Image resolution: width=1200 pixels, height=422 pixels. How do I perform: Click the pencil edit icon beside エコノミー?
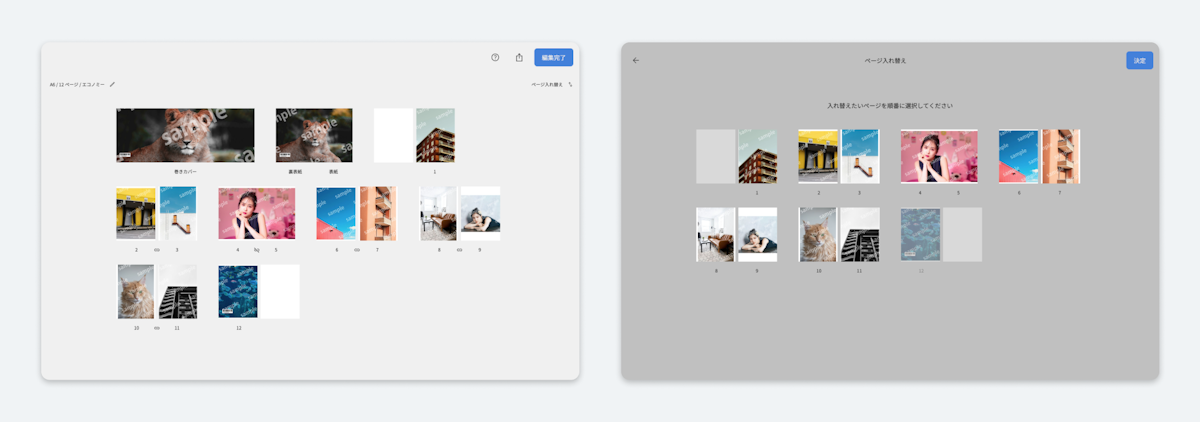point(112,85)
